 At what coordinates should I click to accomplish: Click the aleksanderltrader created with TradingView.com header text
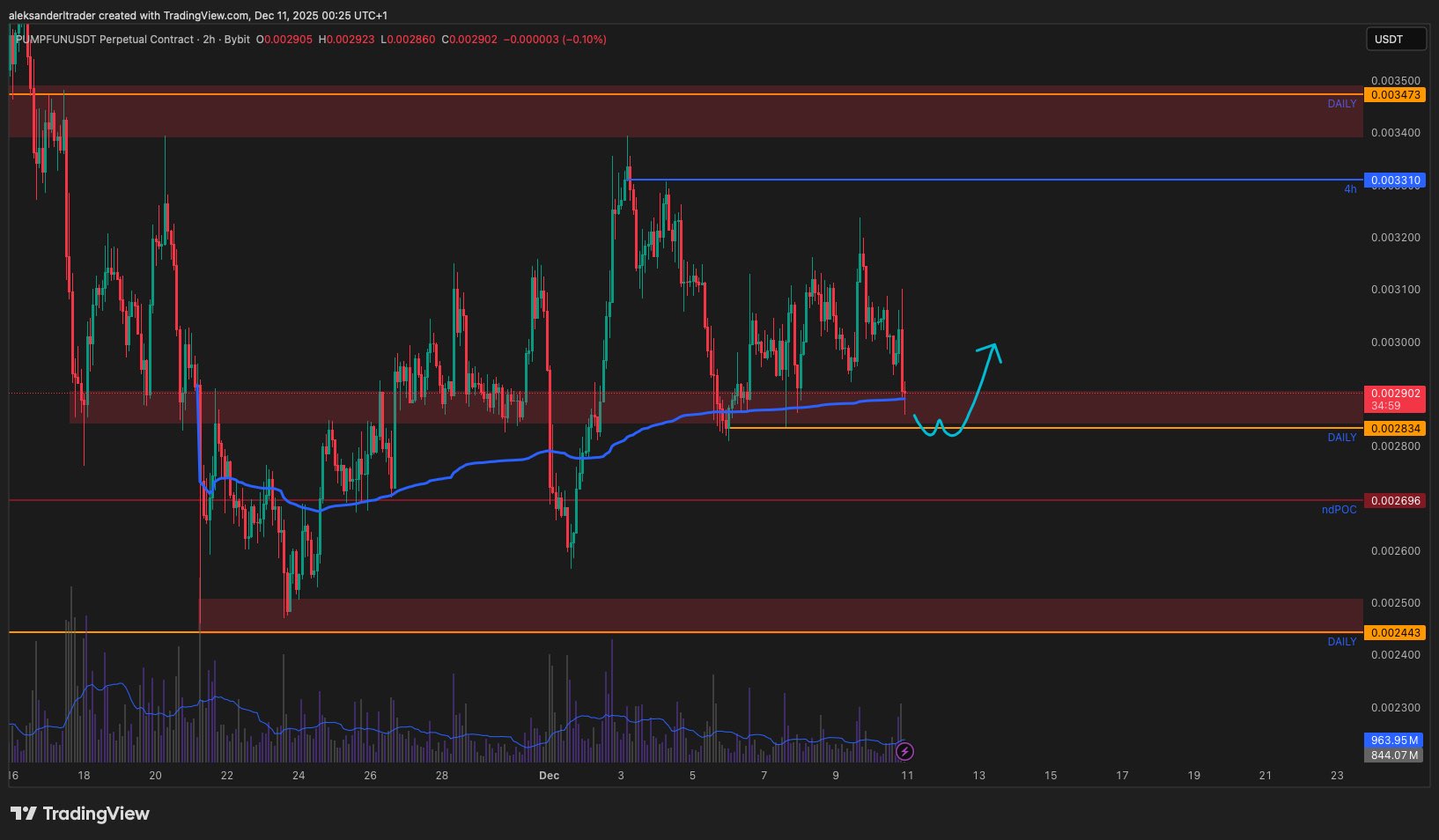coord(197,16)
